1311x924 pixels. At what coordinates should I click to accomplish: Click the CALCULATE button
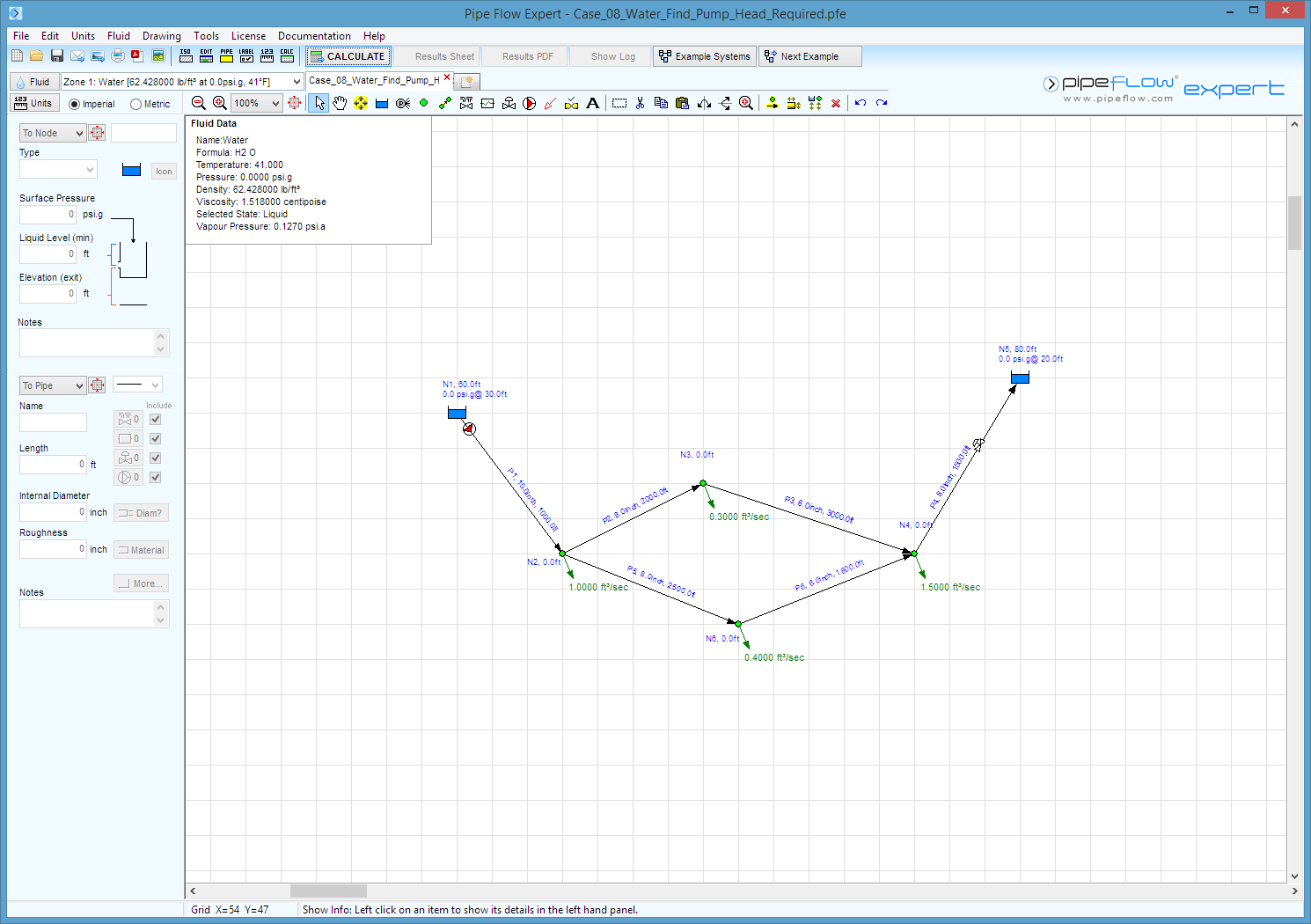coord(348,56)
